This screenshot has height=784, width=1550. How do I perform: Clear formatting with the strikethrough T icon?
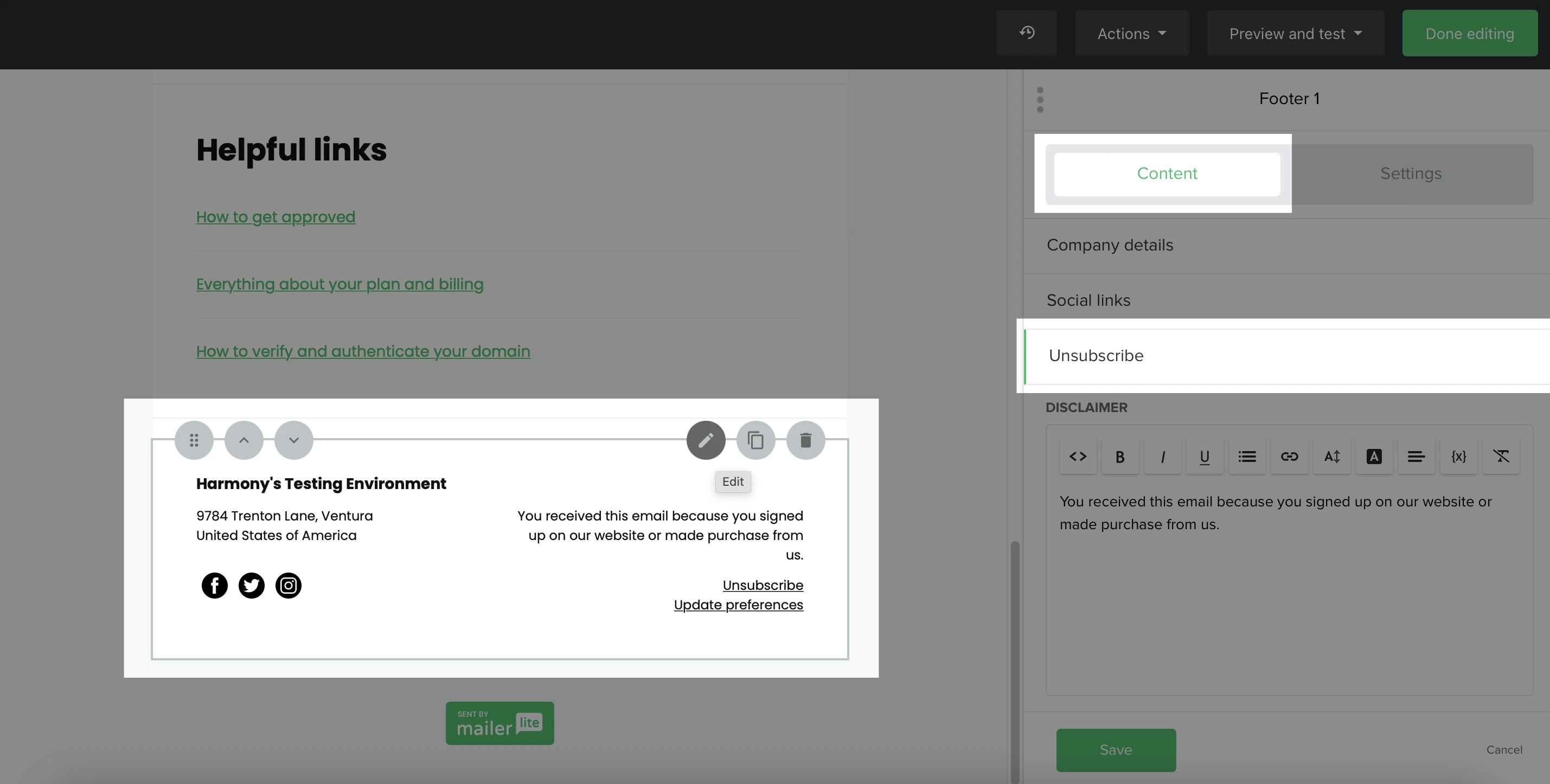point(1501,457)
